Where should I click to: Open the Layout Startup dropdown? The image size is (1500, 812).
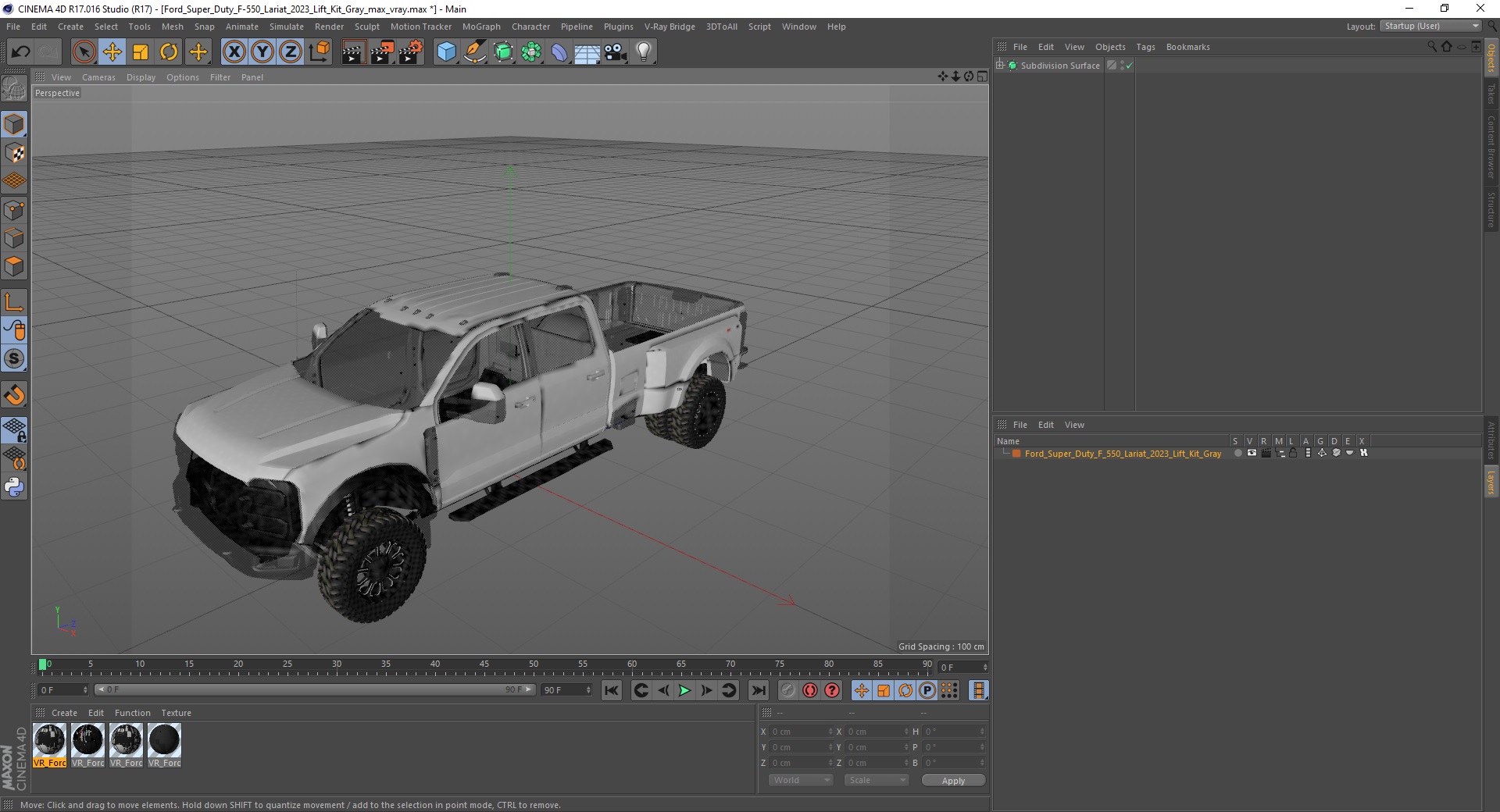[x=1431, y=26]
